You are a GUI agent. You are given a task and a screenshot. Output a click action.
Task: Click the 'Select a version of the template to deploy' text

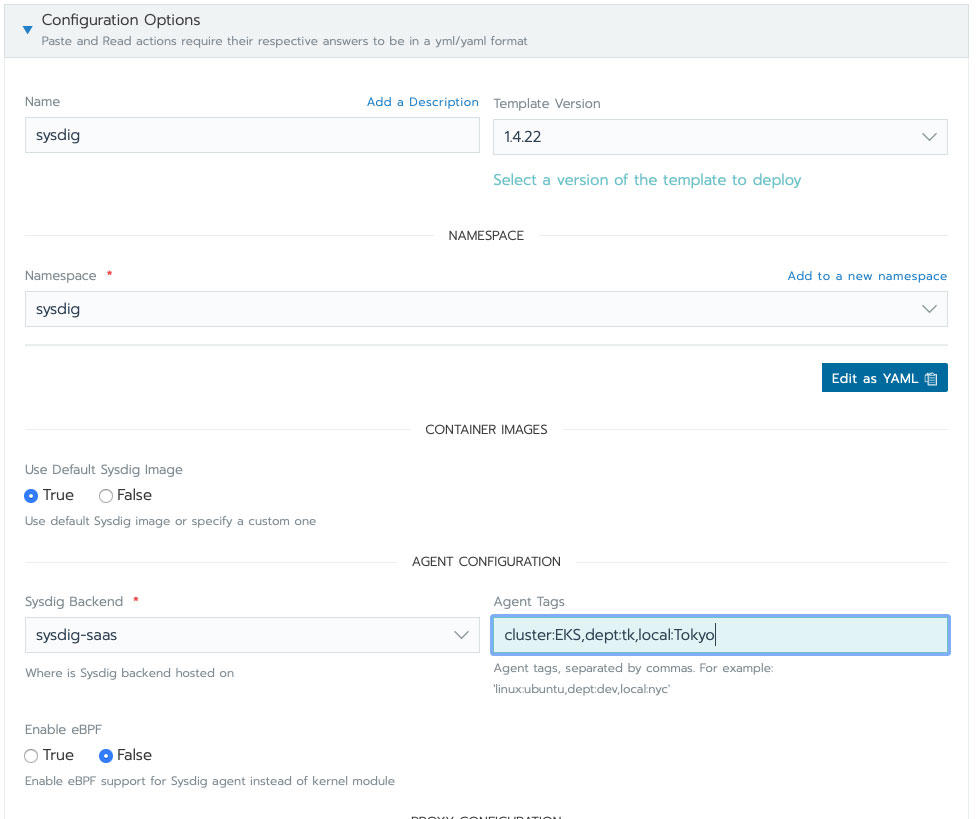click(647, 180)
